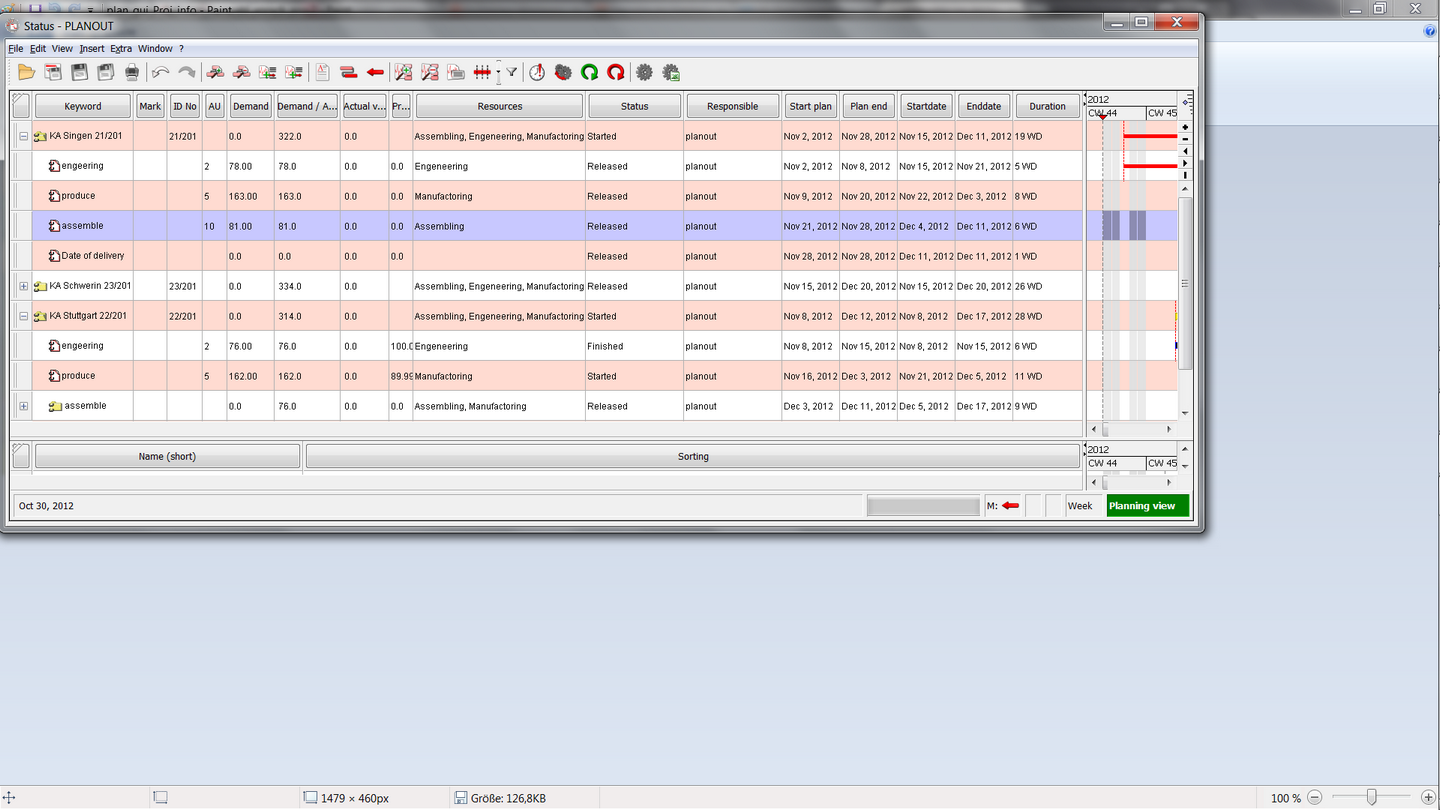Click the chart with red minus toolbar icon
Viewport: 1440px width, 810px height.
(x=430, y=72)
